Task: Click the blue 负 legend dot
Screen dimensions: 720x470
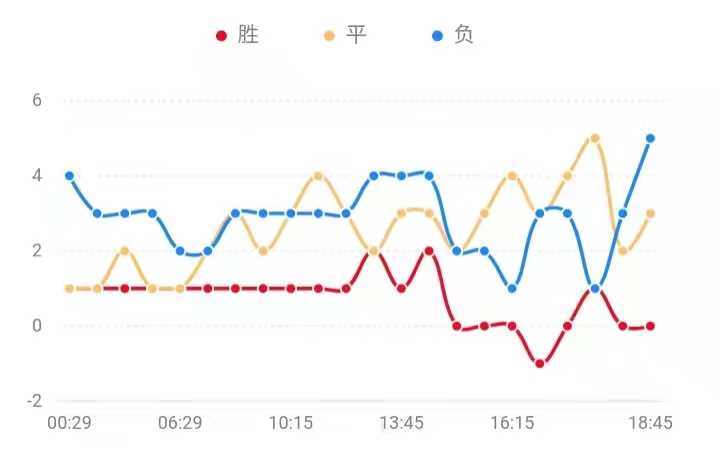Action: click(437, 36)
